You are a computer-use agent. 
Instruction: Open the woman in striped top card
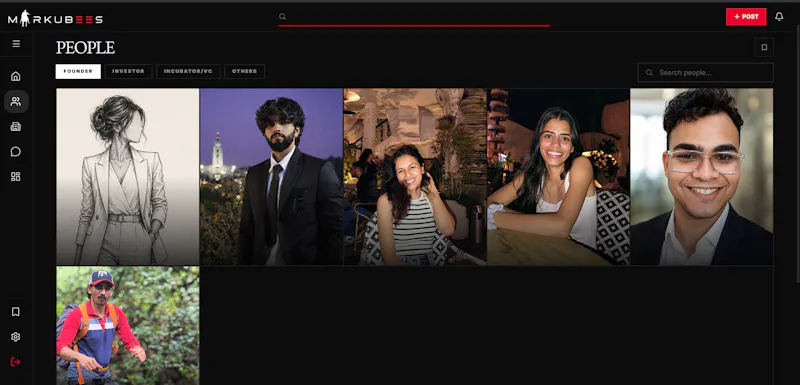415,176
